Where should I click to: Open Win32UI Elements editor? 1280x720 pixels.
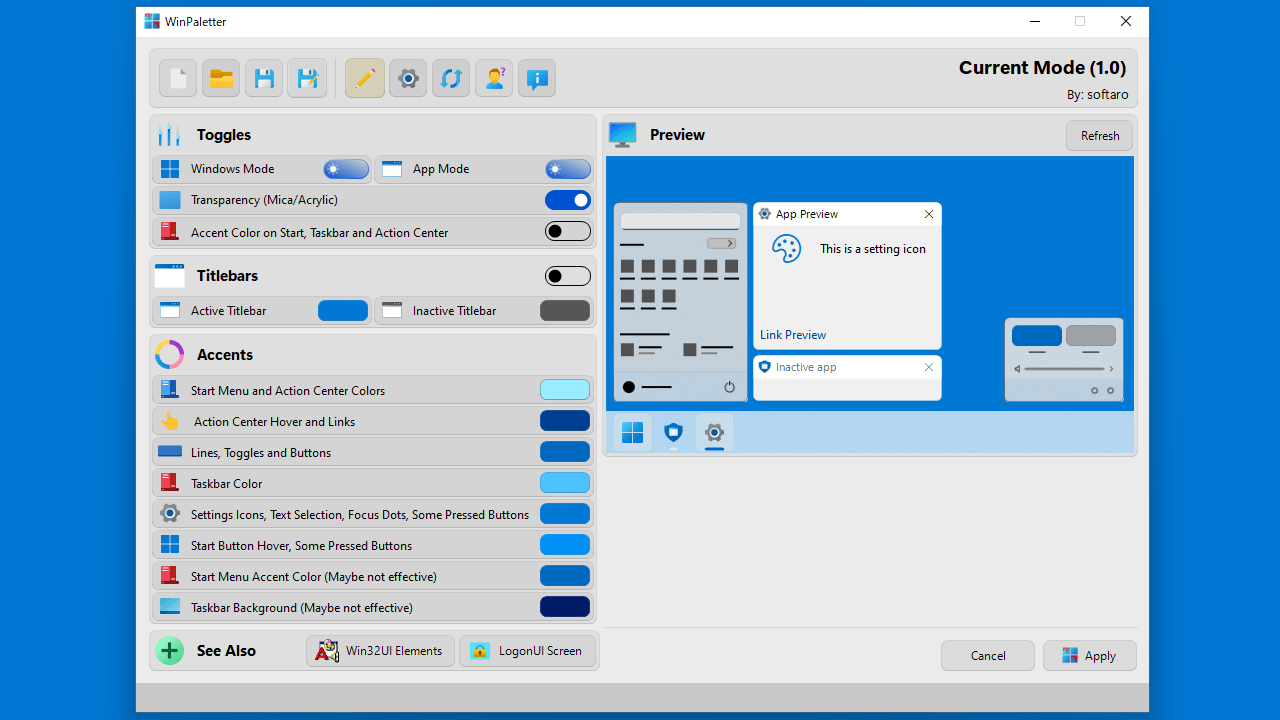380,651
